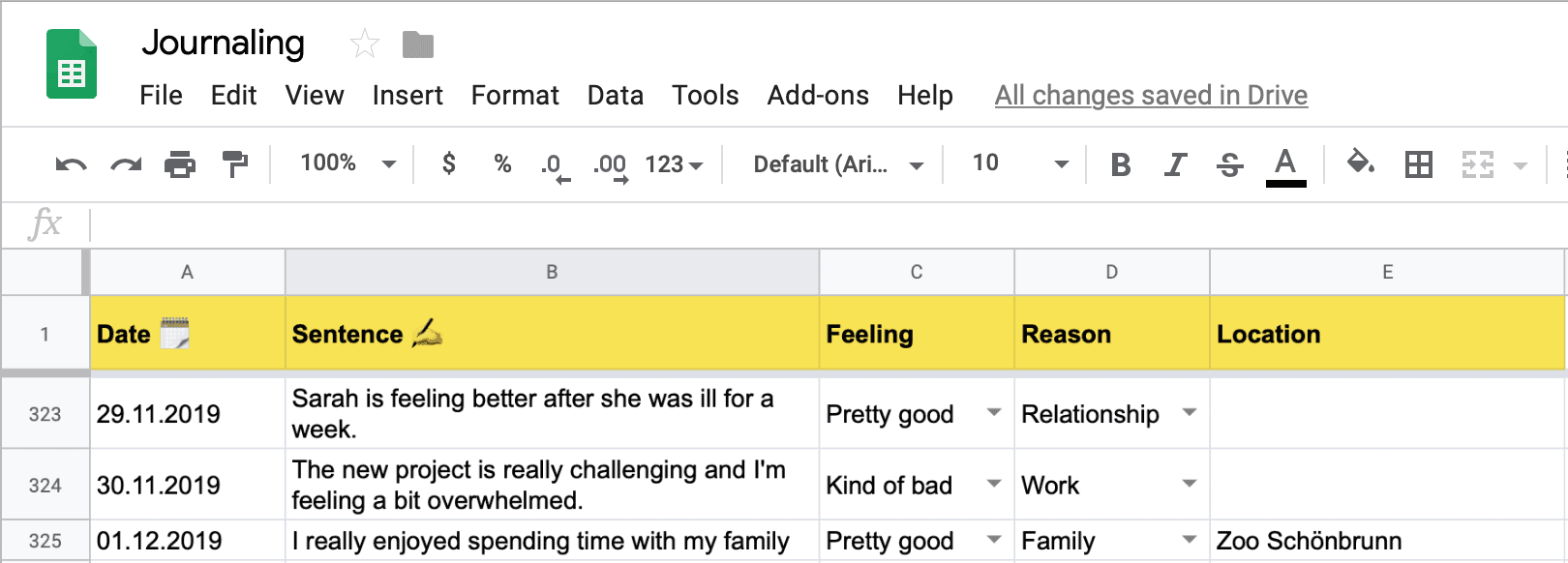Open the Format menu
This screenshot has height=563, width=1568.
(515, 95)
